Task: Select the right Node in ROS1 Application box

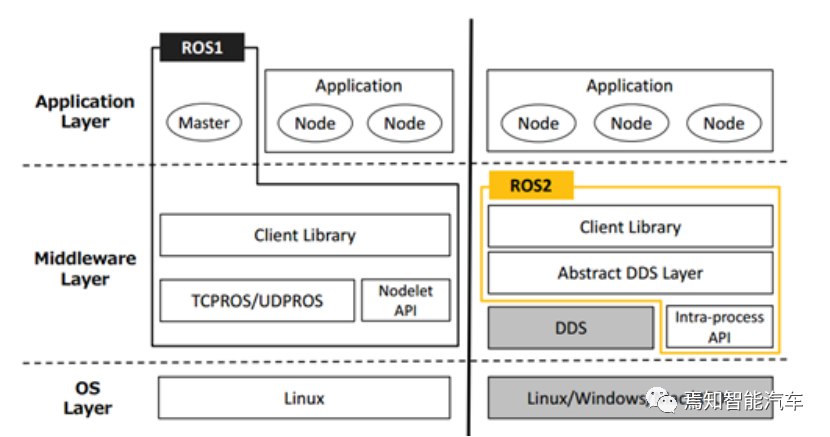Action: tap(404, 123)
